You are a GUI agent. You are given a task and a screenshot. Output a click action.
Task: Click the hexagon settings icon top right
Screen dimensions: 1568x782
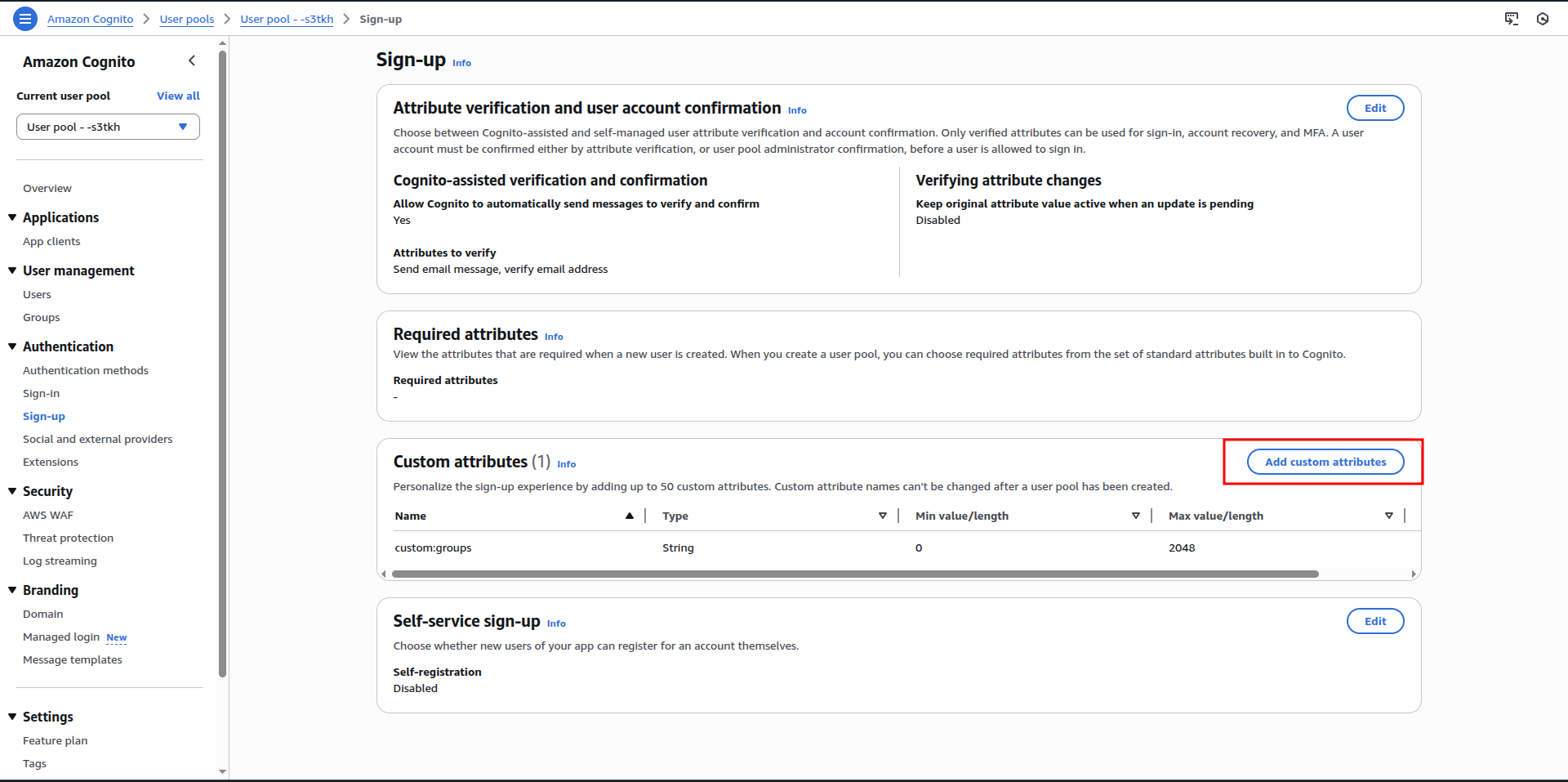click(x=1543, y=19)
